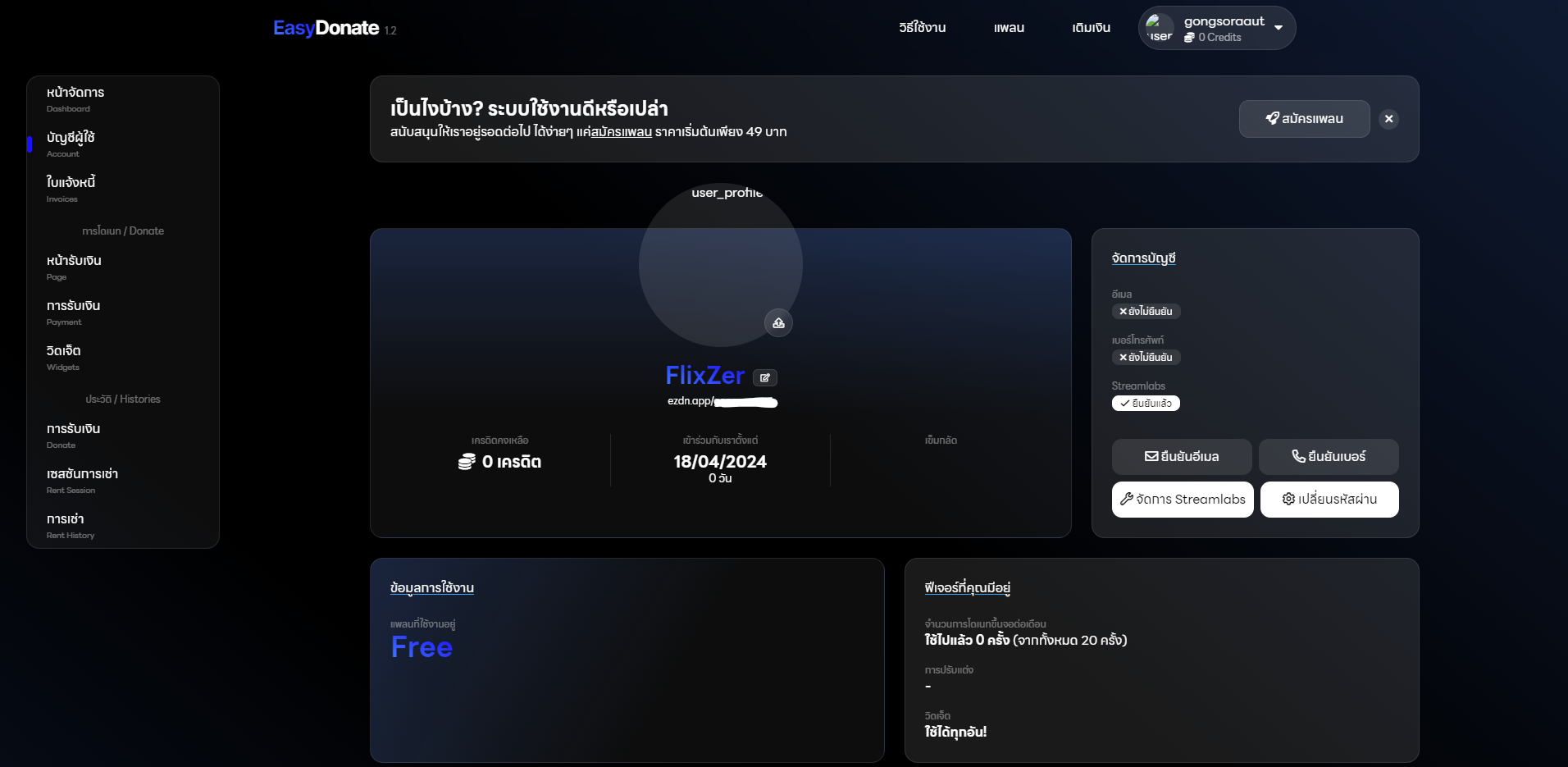Click the สมัครแพลน link in banner text
Screen dimensions: 1568x767
(x=621, y=132)
